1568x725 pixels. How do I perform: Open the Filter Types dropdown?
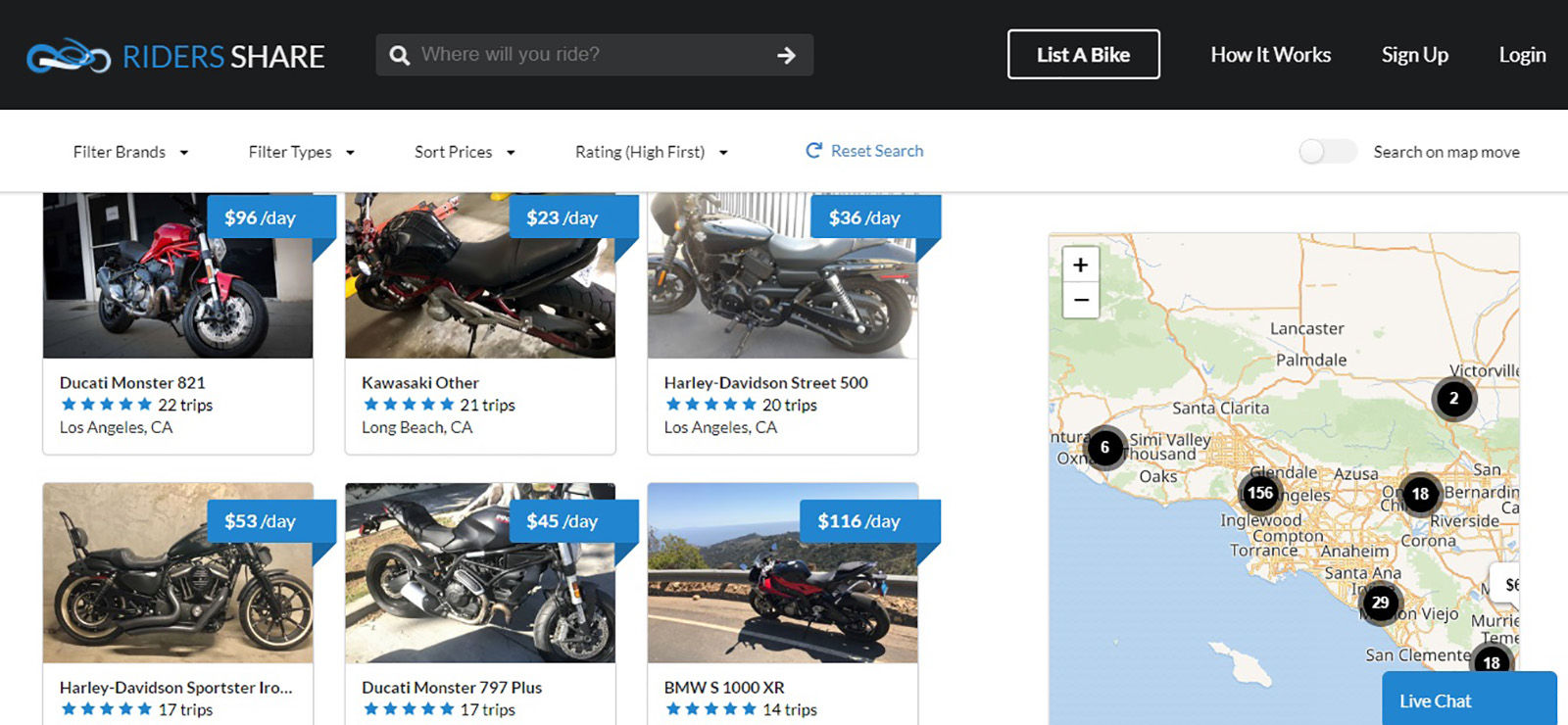click(301, 152)
